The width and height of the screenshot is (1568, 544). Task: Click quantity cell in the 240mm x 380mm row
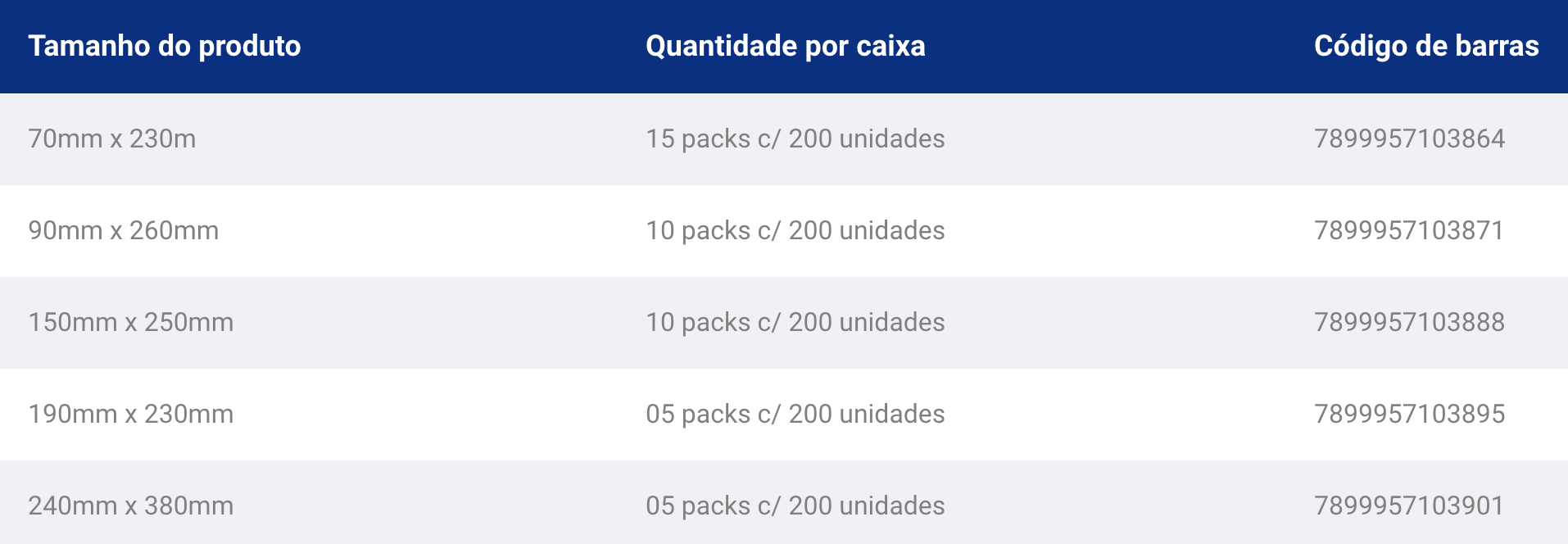point(795,505)
